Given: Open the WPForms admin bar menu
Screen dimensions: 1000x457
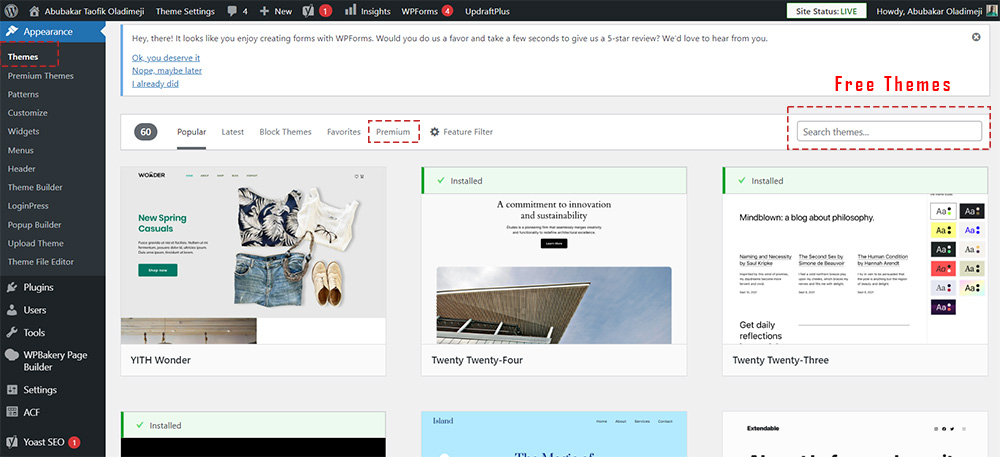Looking at the screenshot, I should coord(427,11).
